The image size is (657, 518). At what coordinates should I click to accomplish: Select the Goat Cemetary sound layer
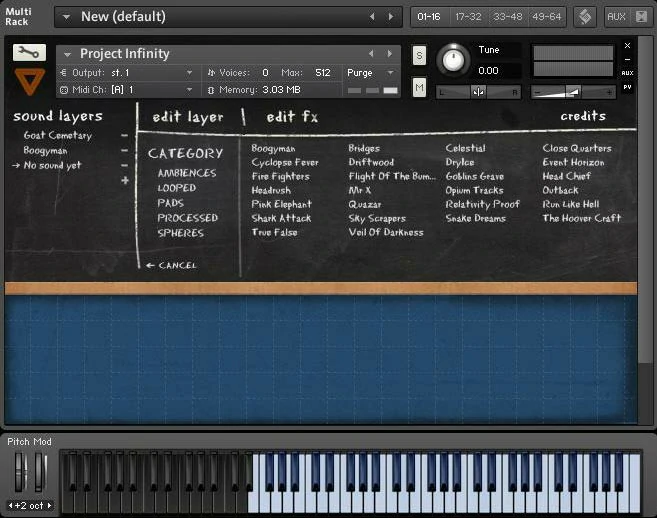57,135
